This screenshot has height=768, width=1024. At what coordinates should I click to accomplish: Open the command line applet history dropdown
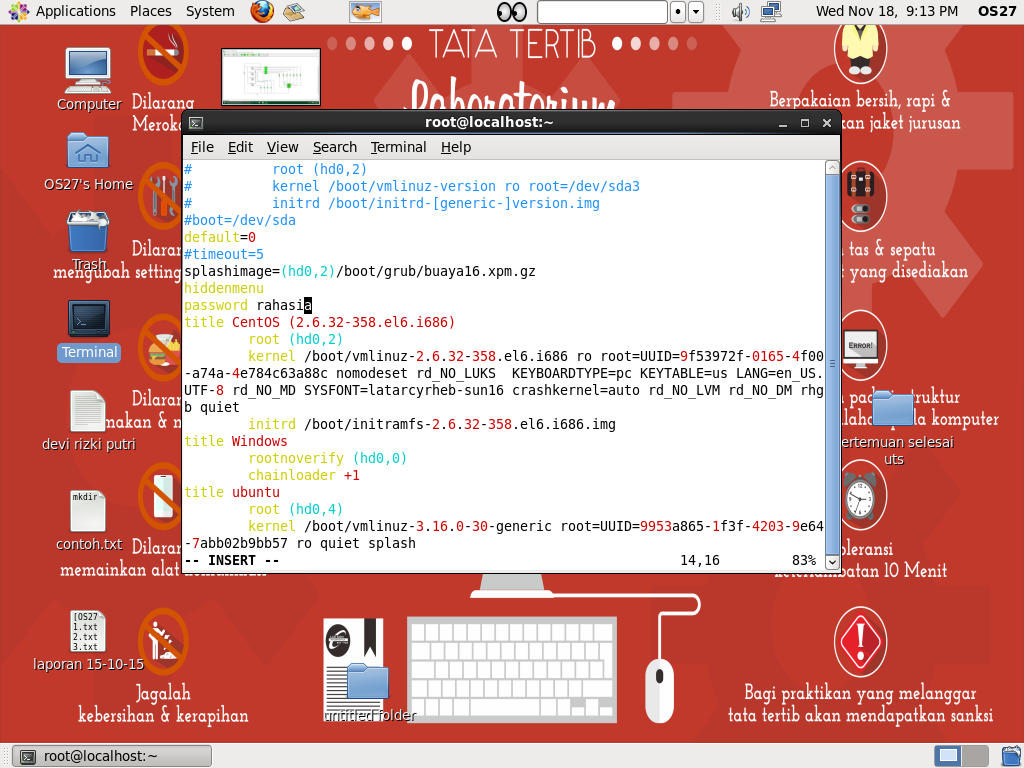696,12
